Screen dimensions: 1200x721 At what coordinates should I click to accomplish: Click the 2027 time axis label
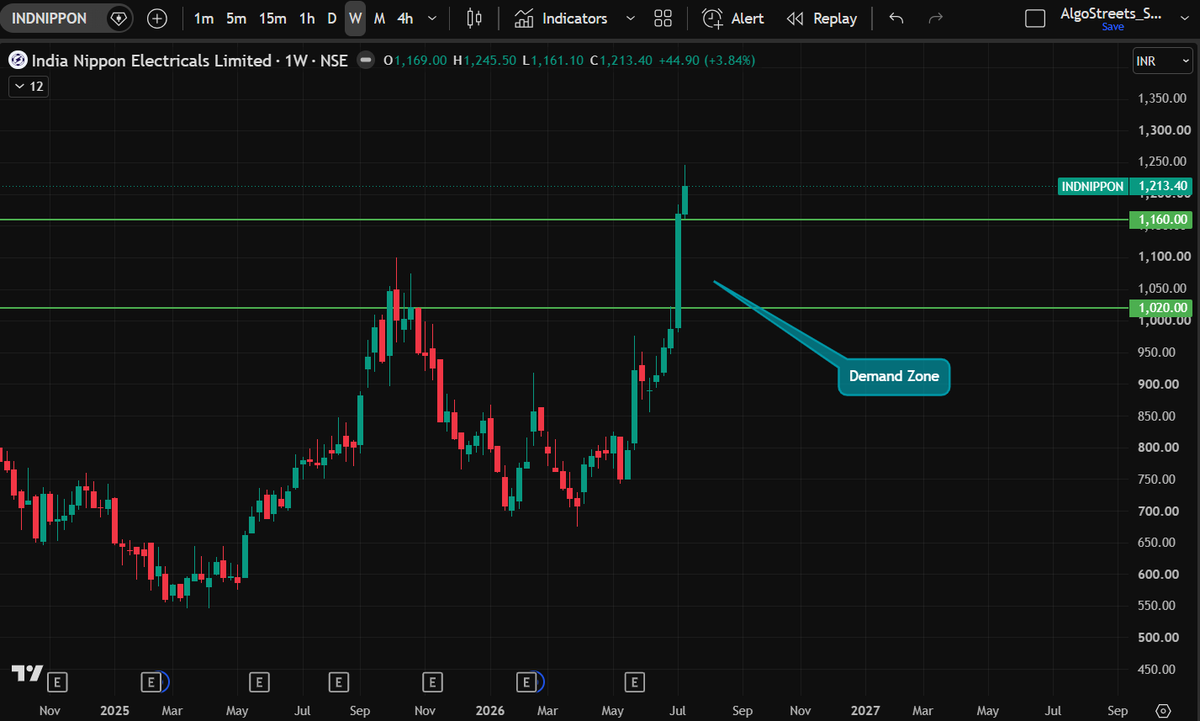(x=865, y=710)
